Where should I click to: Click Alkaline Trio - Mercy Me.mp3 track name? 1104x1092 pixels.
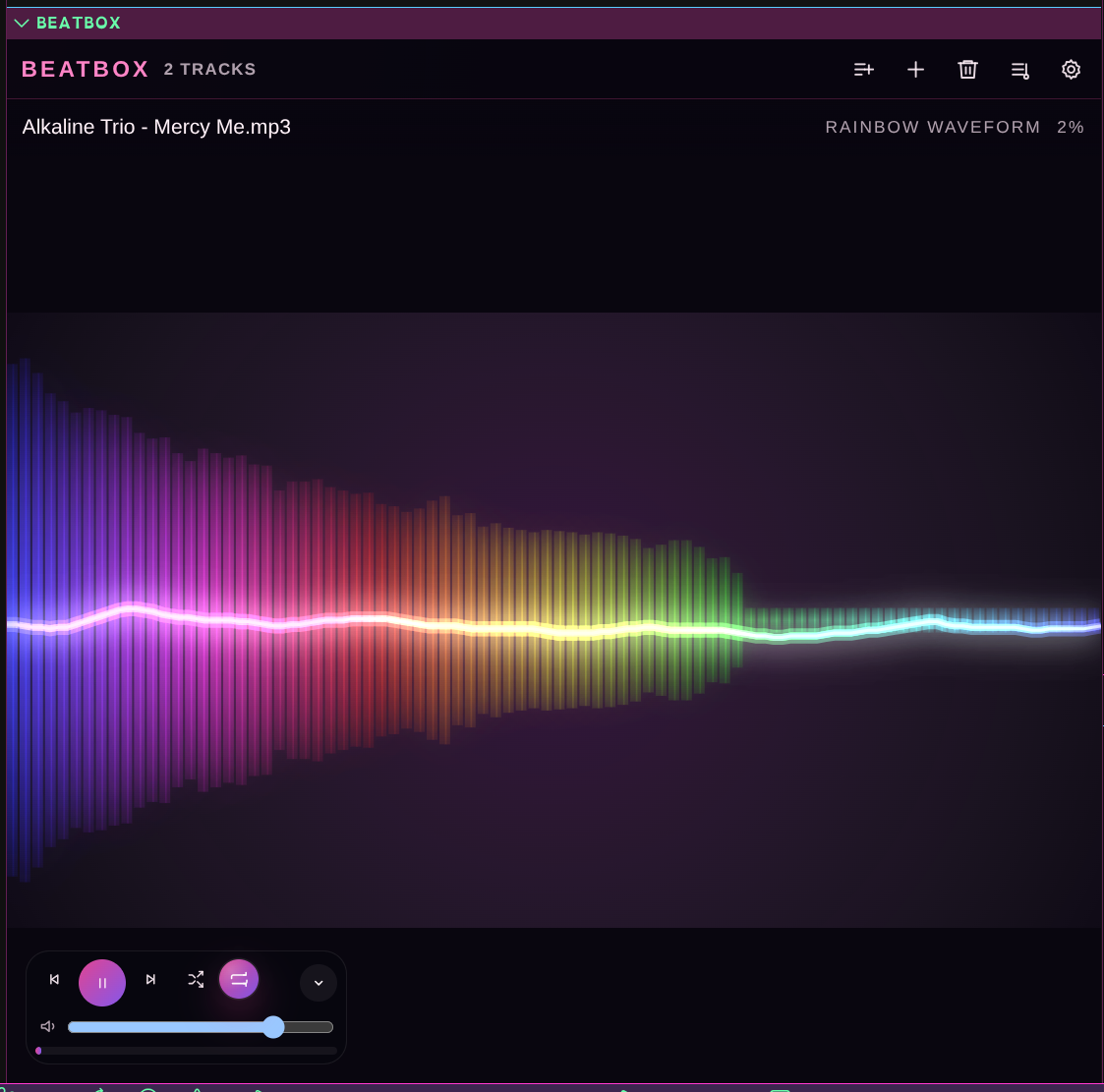point(155,127)
